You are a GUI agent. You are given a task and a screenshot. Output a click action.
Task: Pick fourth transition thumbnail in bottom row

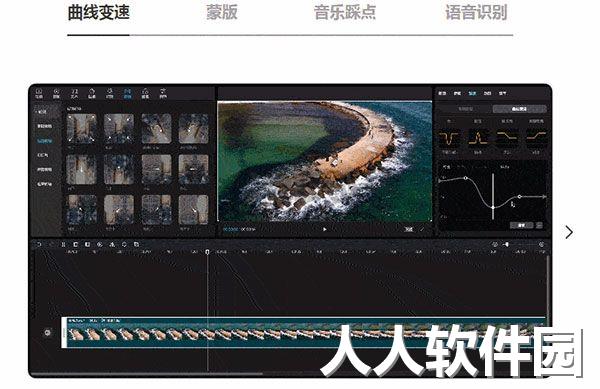click(x=194, y=210)
